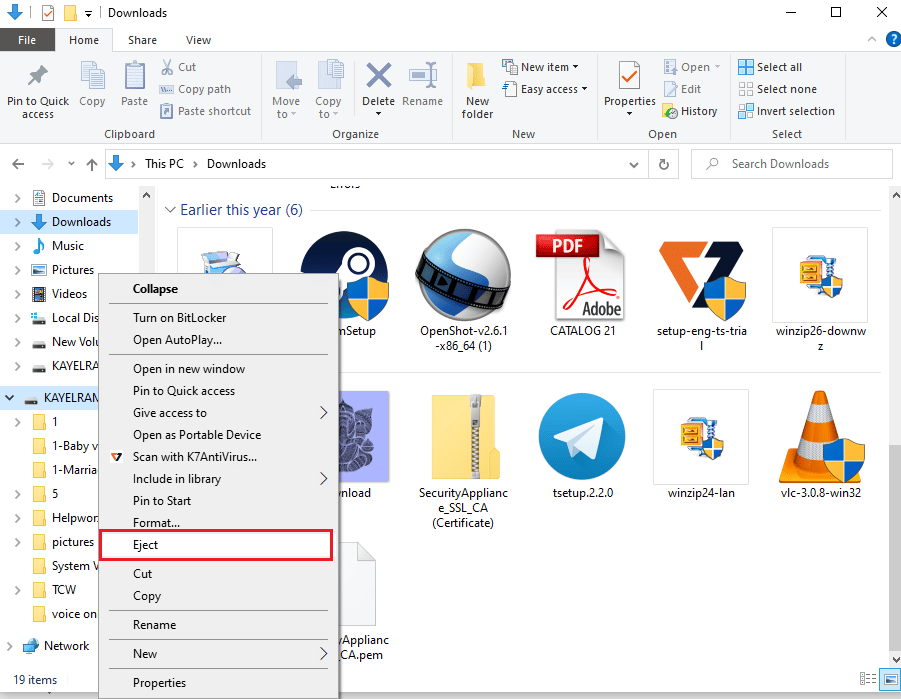Click Copy path in the ribbon
This screenshot has width=901, height=699.
coord(195,89)
